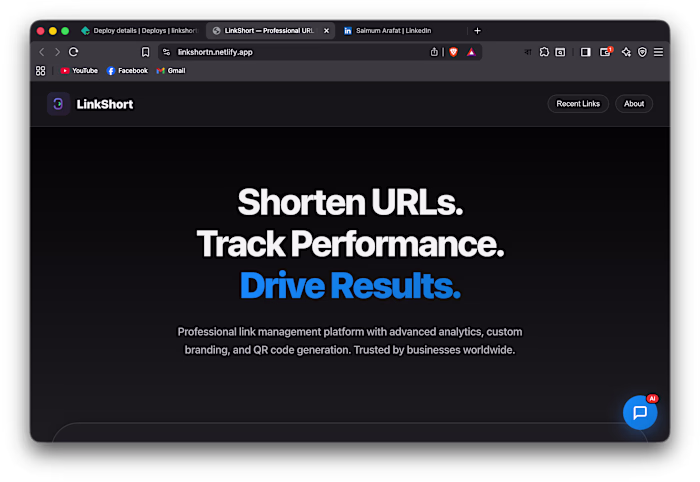This screenshot has height=482, width=700.
Task: Open the AI chat bubble button
Action: point(640,412)
